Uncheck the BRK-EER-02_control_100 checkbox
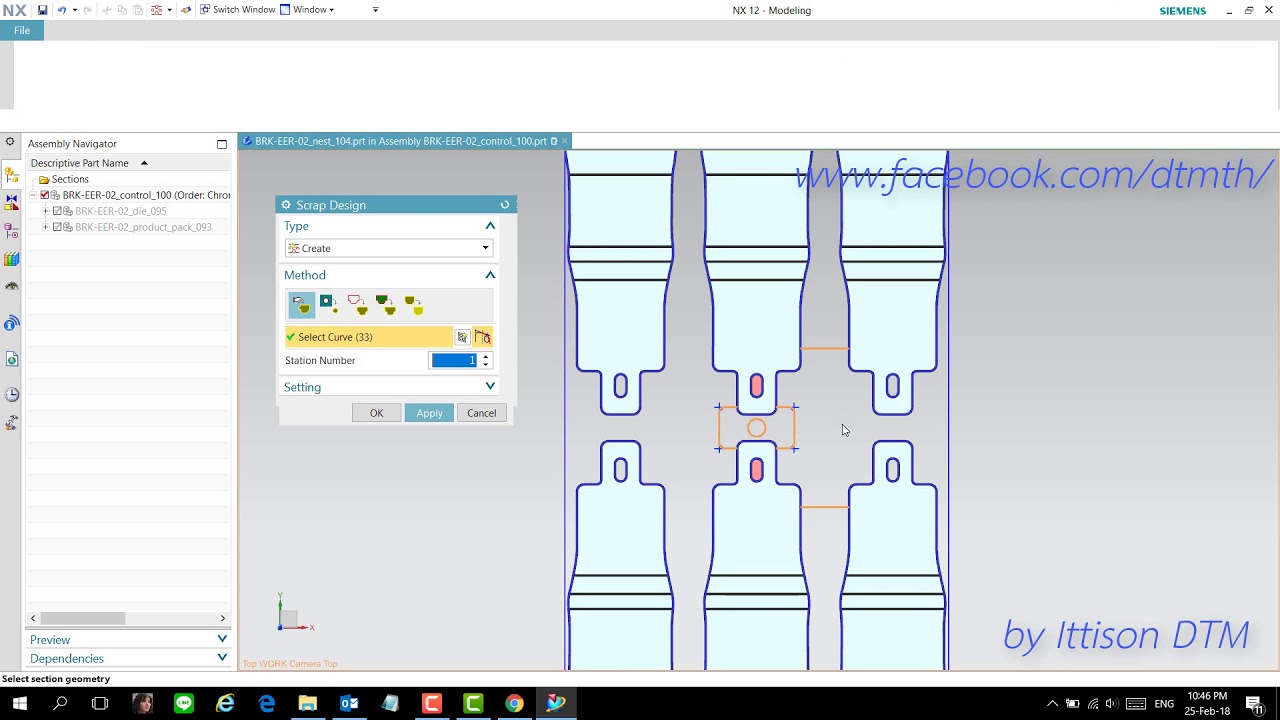1280x720 pixels. pos(45,195)
